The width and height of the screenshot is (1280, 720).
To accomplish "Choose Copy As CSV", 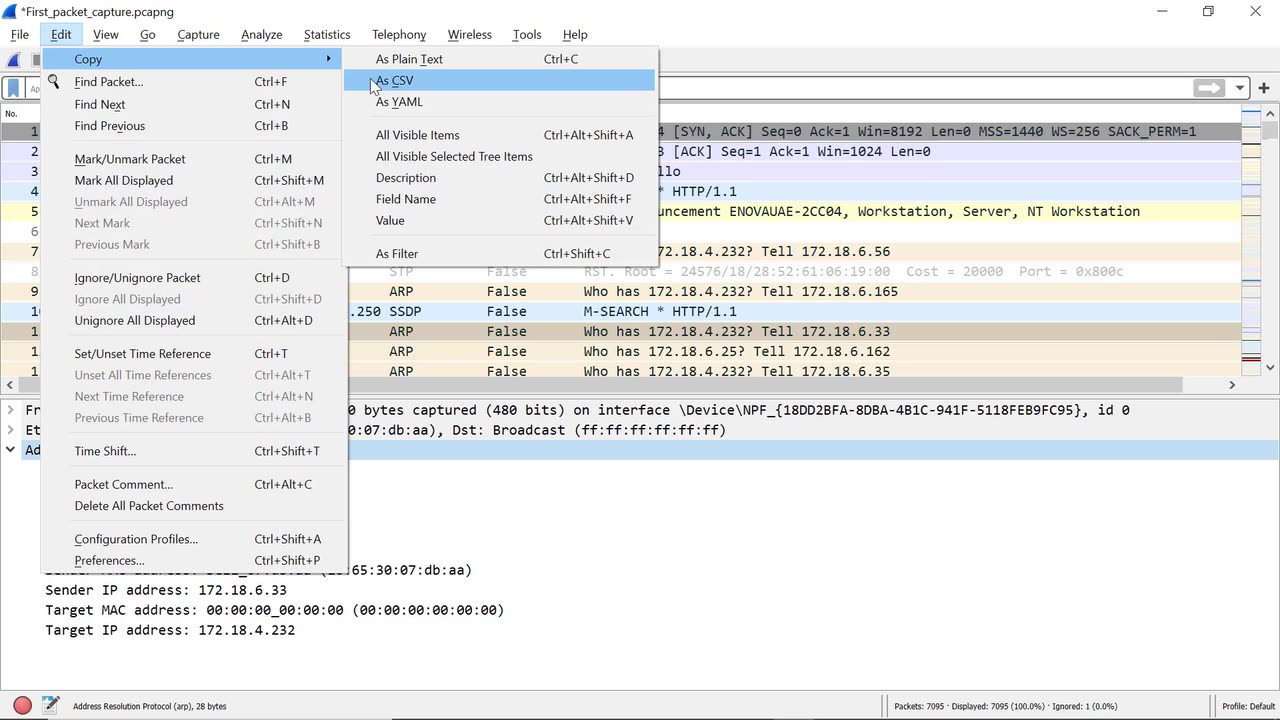I will (500, 80).
